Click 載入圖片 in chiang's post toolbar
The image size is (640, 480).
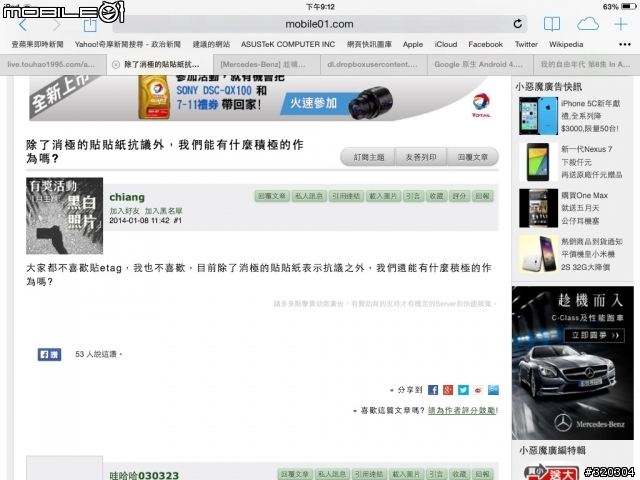[383, 196]
